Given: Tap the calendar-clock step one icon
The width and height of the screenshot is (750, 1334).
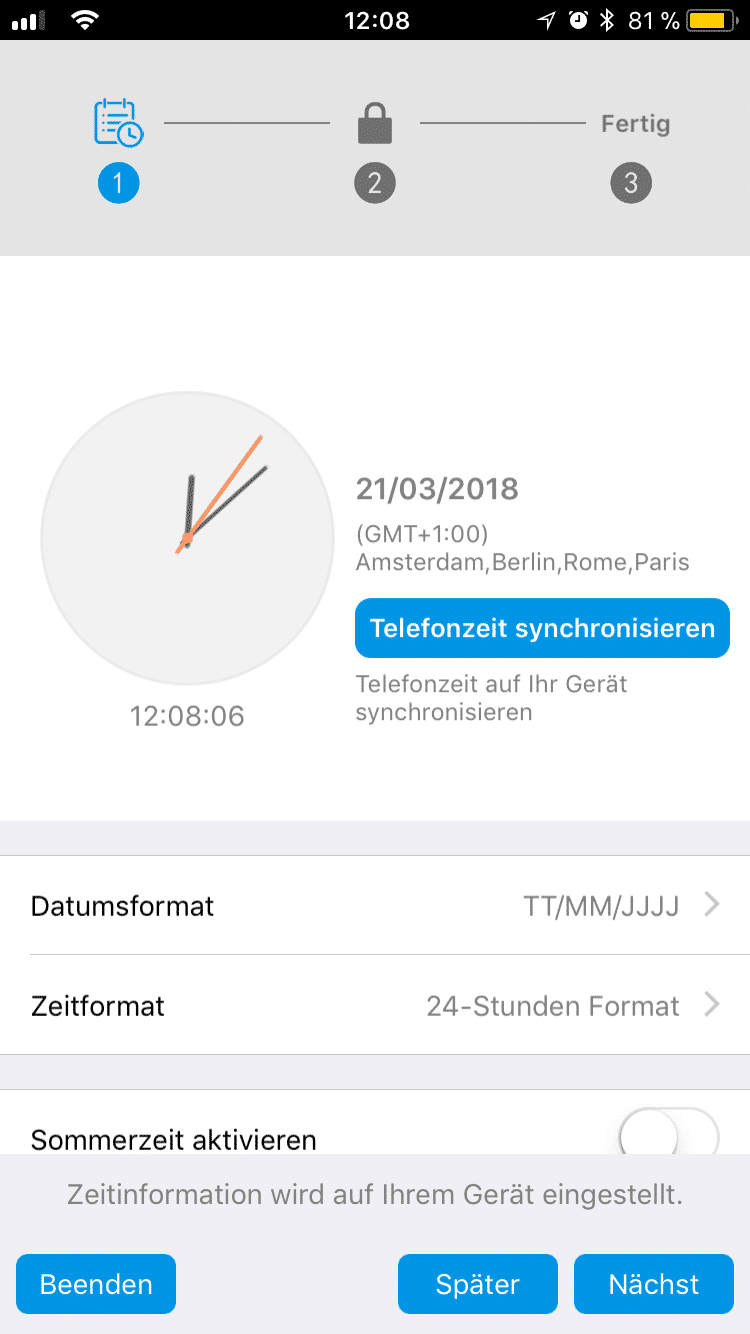Looking at the screenshot, I should [x=118, y=123].
